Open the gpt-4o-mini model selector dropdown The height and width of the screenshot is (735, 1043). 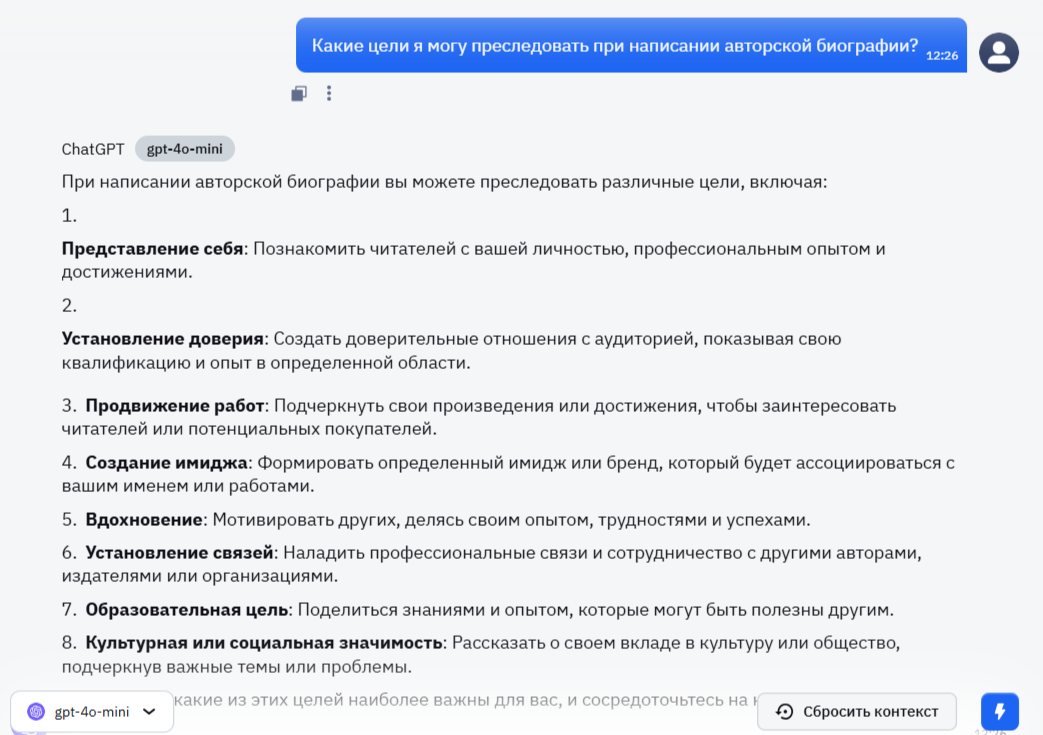coord(92,712)
